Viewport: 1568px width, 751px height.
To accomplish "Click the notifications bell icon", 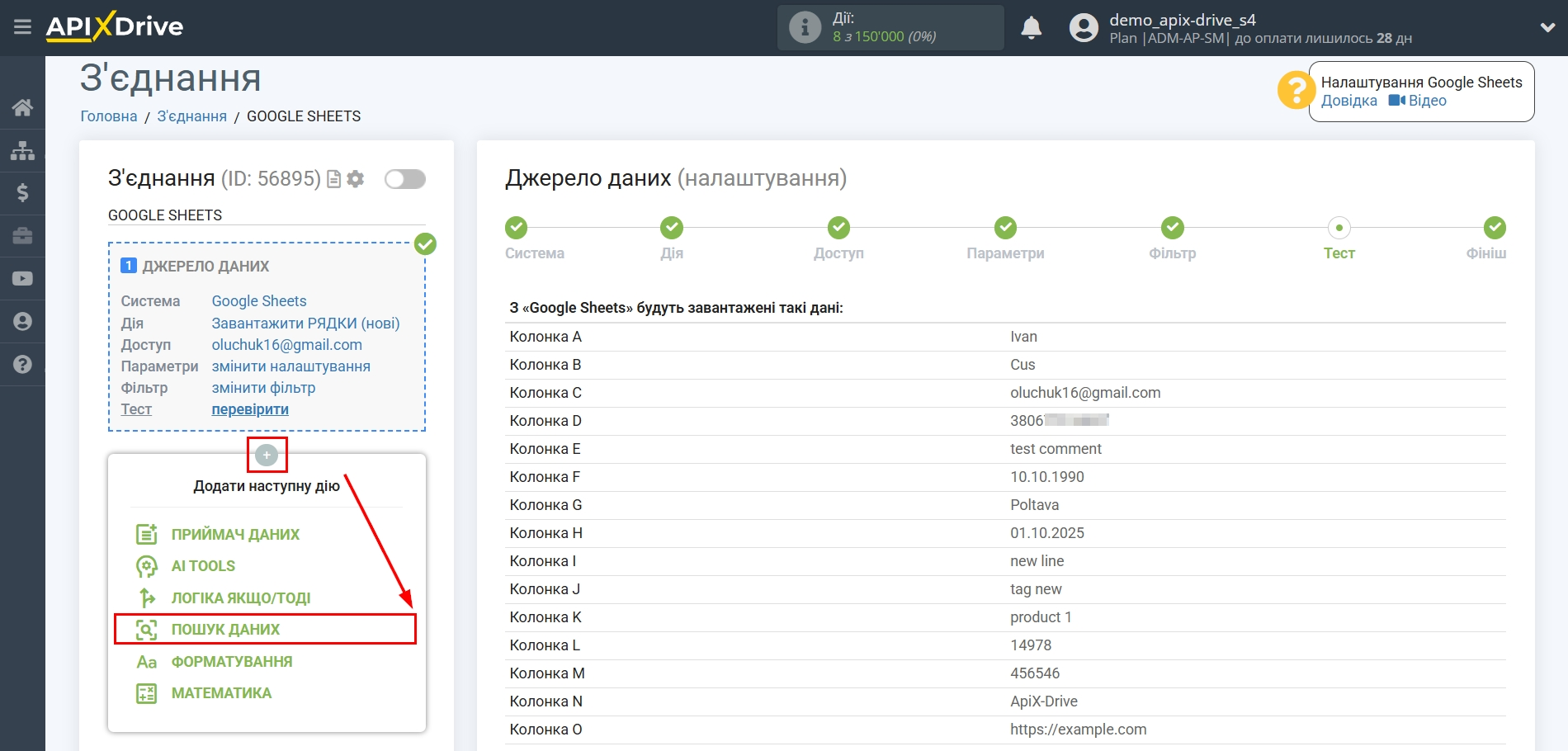I will tap(1031, 28).
